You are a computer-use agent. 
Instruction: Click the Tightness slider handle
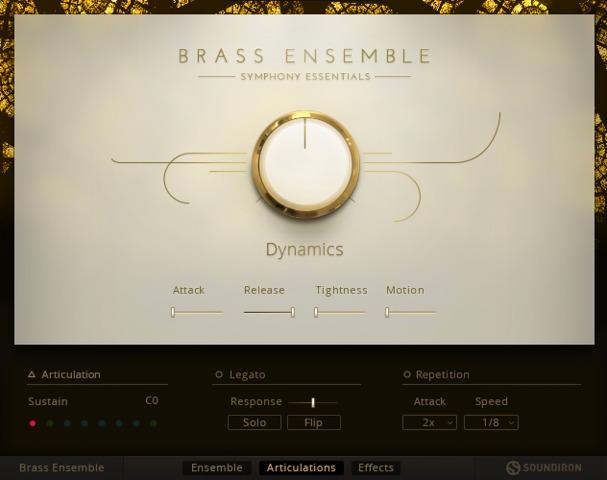pyautogui.click(x=316, y=312)
